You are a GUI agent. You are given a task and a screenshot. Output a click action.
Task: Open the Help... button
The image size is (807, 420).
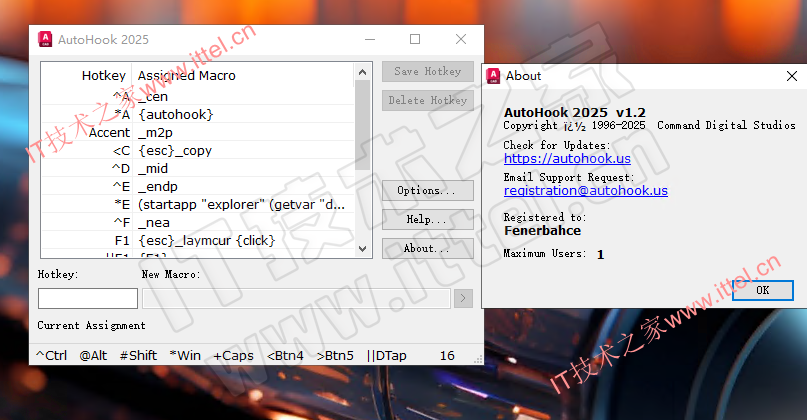point(428,219)
